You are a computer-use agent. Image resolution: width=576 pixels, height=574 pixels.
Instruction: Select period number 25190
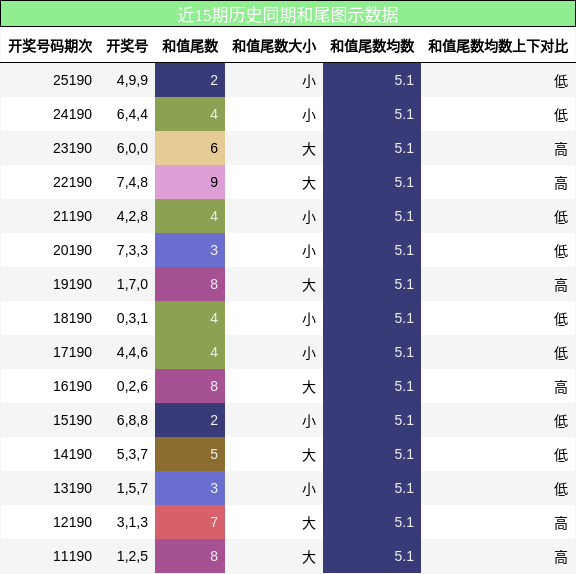(72, 80)
